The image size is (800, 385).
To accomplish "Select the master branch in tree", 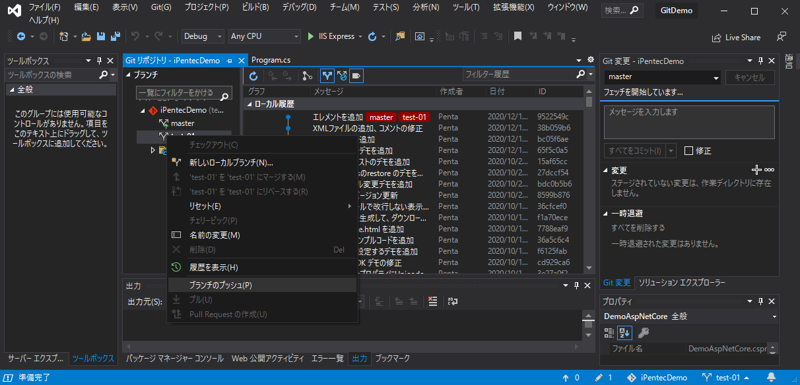I will [182, 123].
